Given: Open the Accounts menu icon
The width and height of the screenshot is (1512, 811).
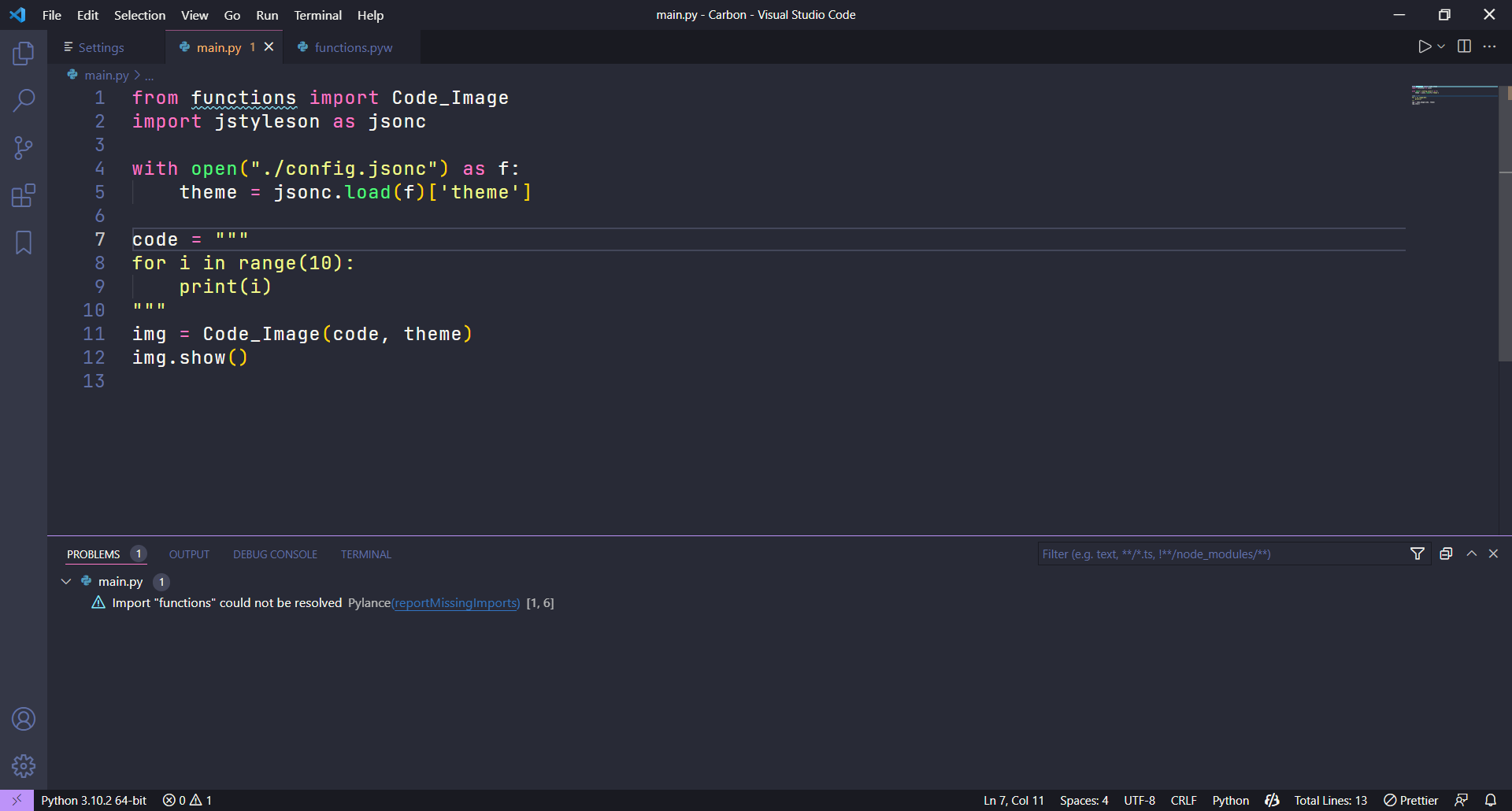Looking at the screenshot, I should pos(24,719).
